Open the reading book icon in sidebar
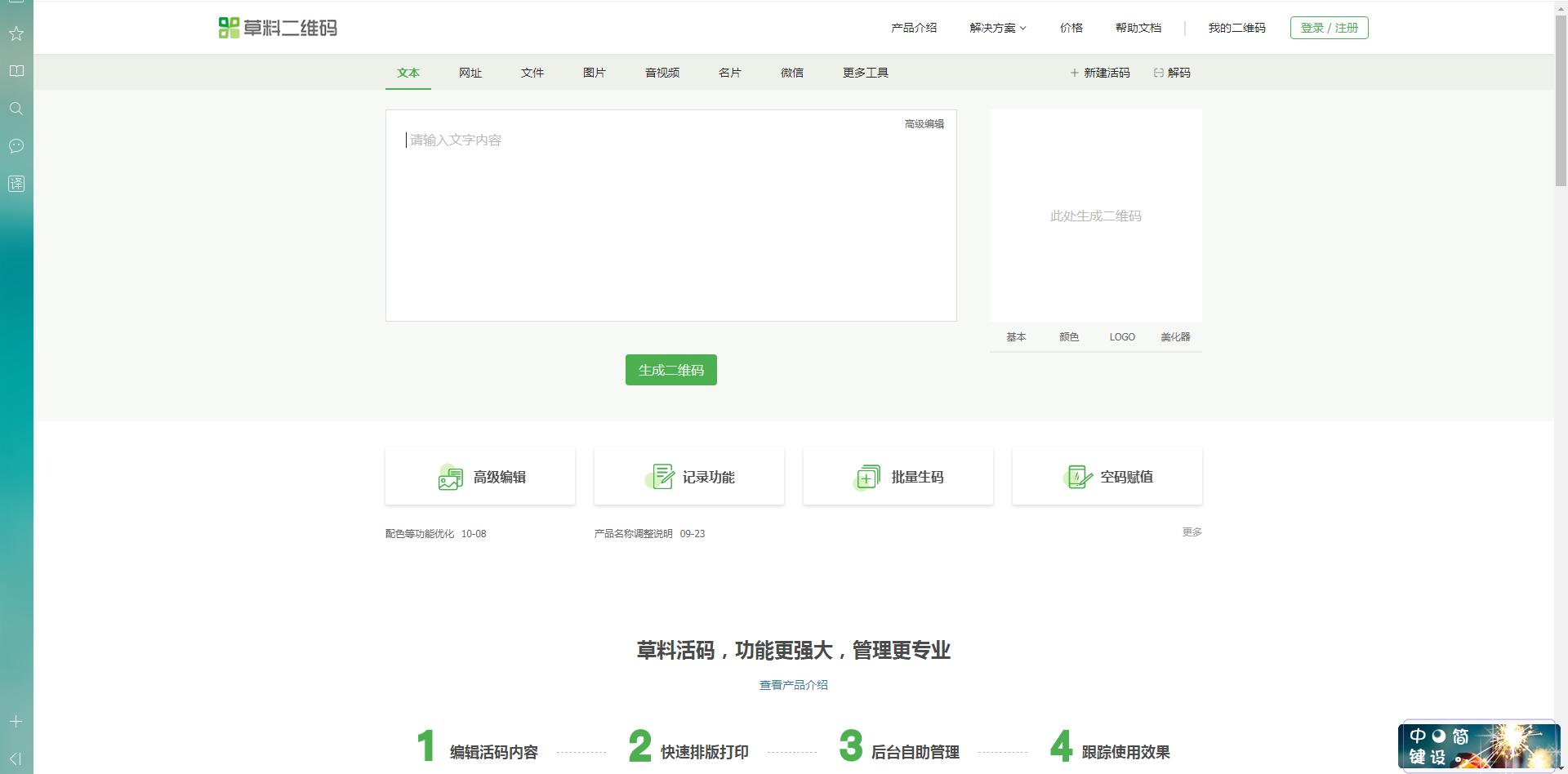 (x=16, y=71)
